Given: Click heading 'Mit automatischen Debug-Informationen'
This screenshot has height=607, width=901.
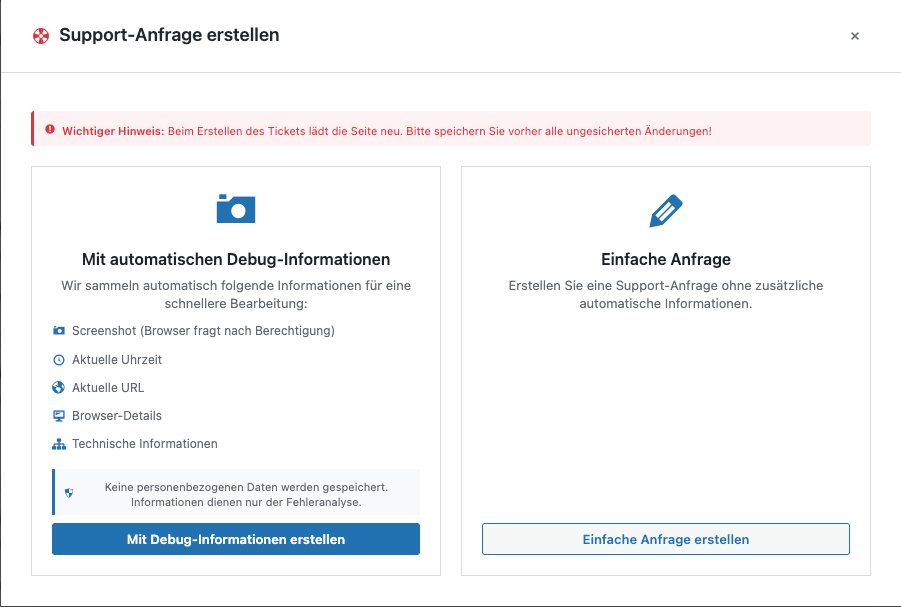Looking at the screenshot, I should 236,259.
